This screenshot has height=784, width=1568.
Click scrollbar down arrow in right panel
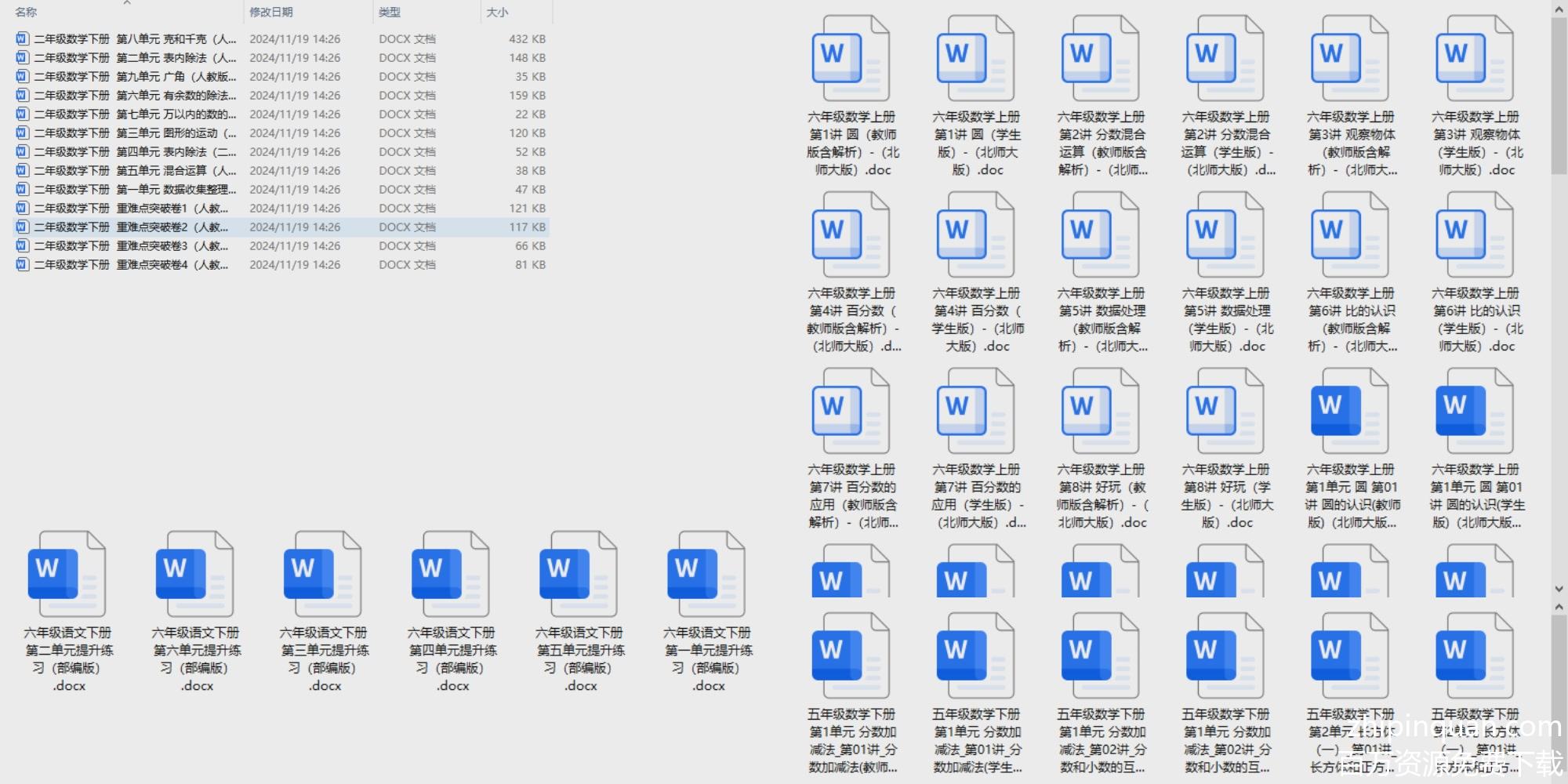click(1559, 589)
